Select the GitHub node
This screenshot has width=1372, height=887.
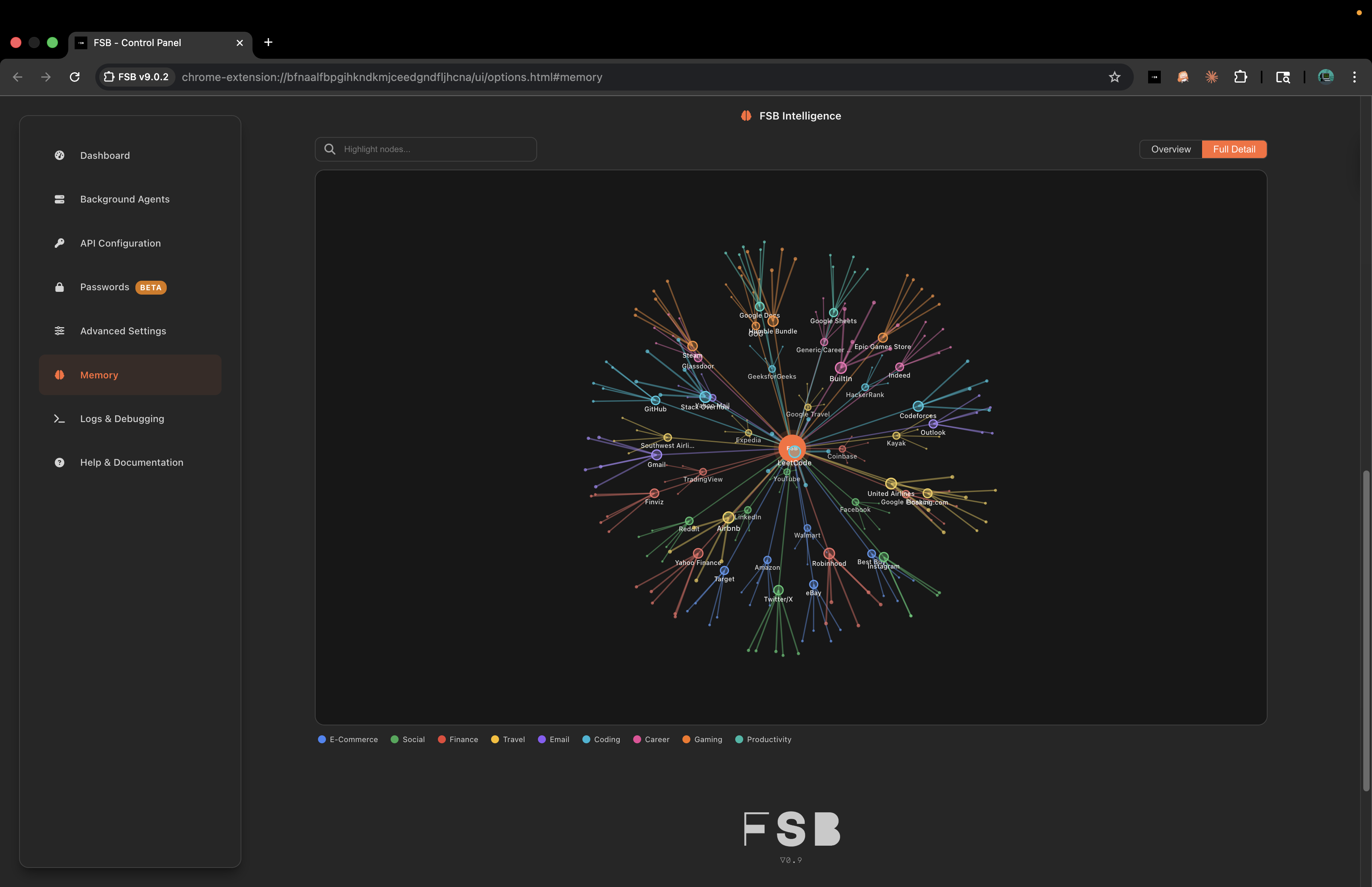655,400
